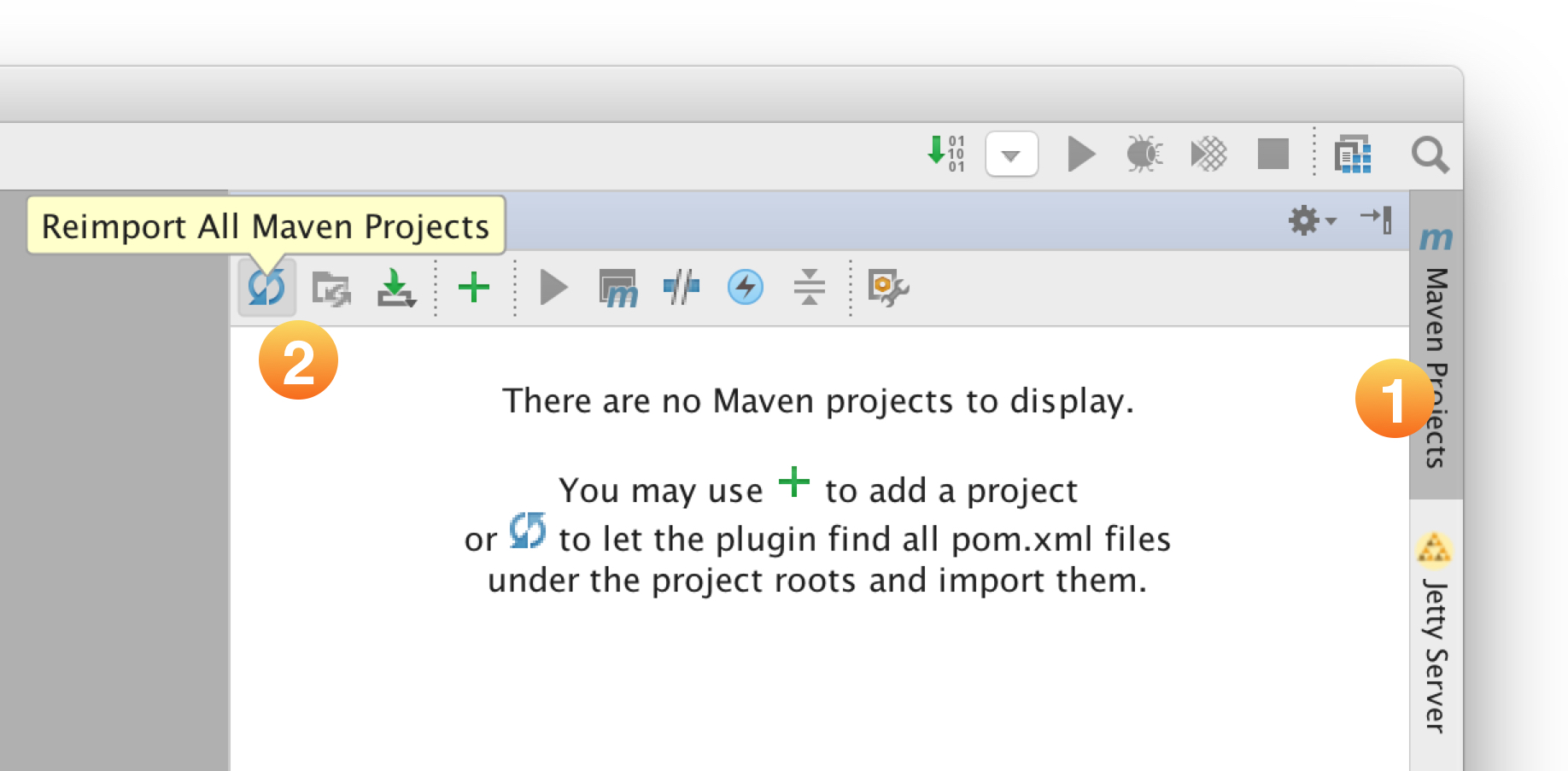1568x771 pixels.
Task: Select the Maven Projects side tab
Action: pos(1436,345)
